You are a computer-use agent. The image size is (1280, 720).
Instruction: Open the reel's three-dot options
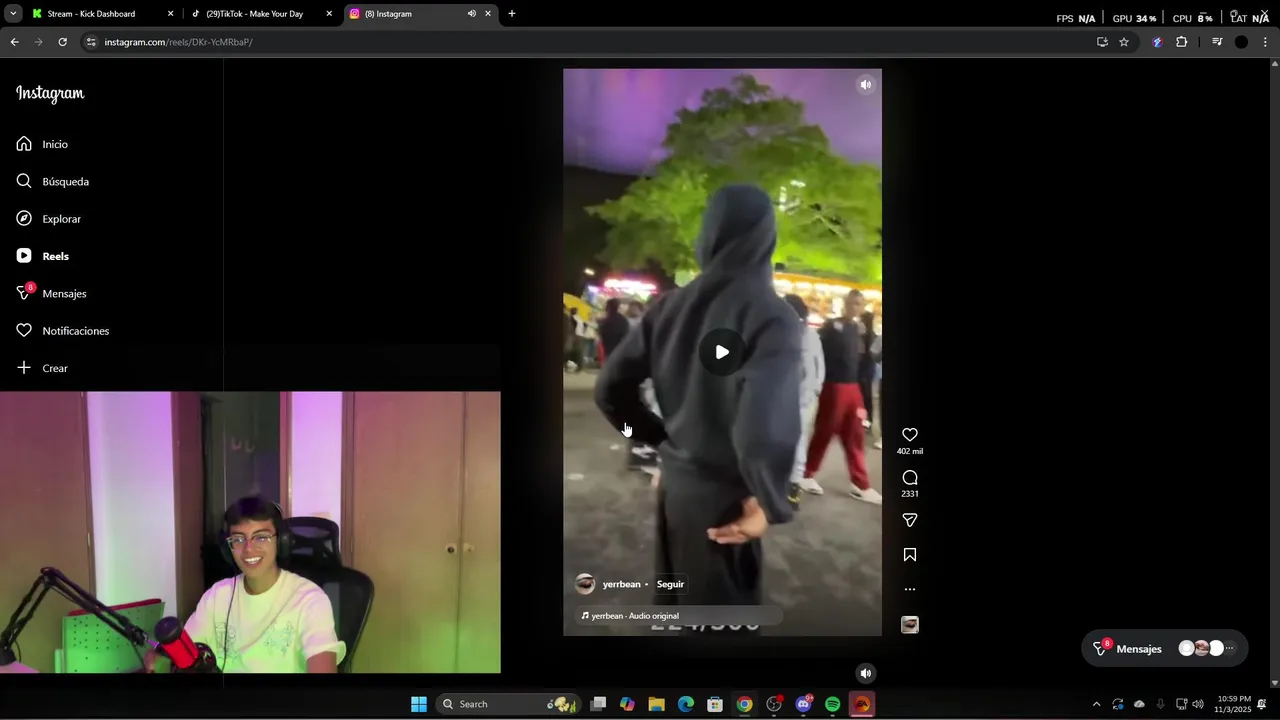910,589
